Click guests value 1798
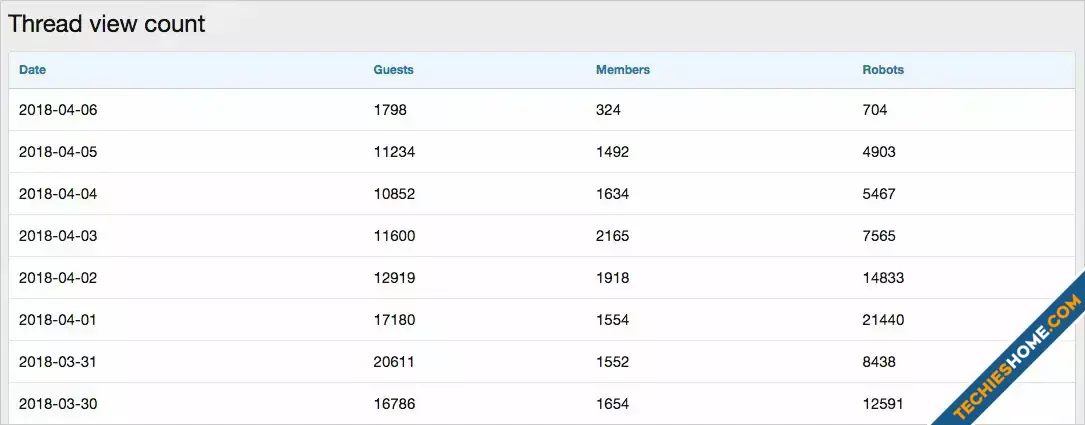The image size is (1085, 425). (x=390, y=110)
